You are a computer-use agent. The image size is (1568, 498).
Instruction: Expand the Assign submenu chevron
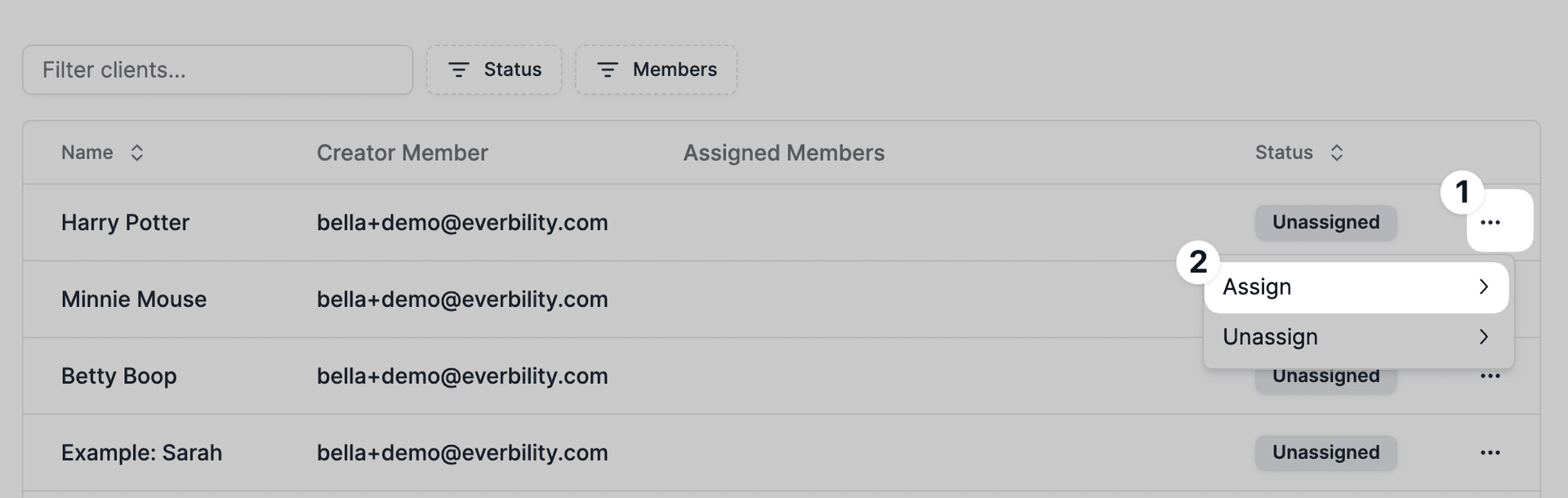tap(1484, 287)
